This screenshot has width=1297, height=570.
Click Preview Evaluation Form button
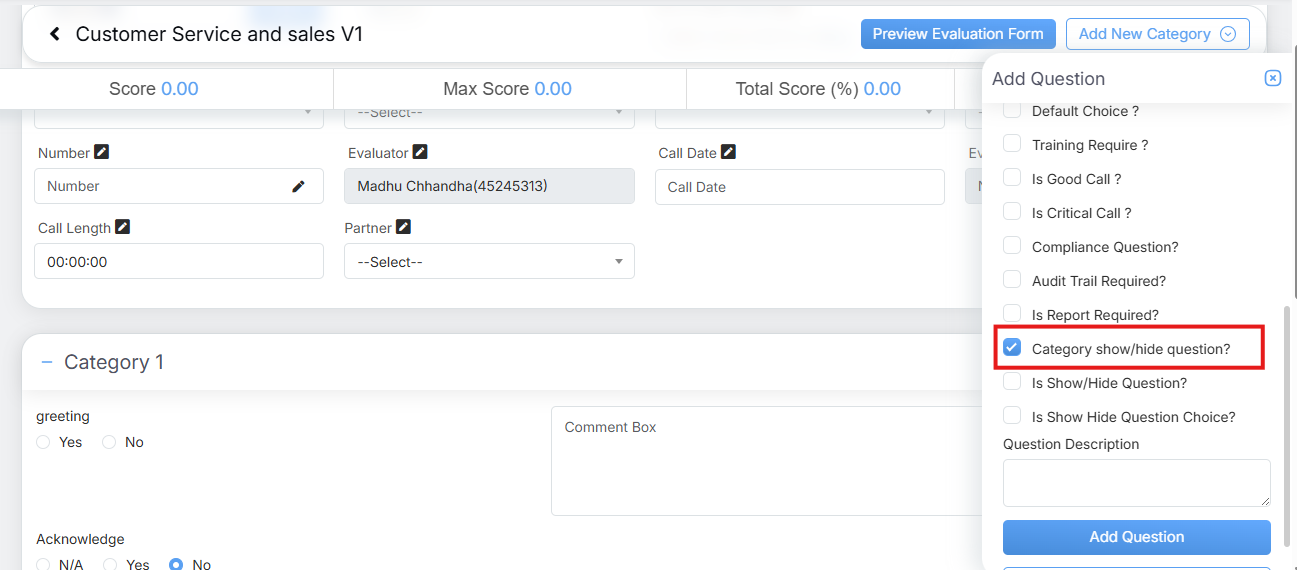point(957,34)
